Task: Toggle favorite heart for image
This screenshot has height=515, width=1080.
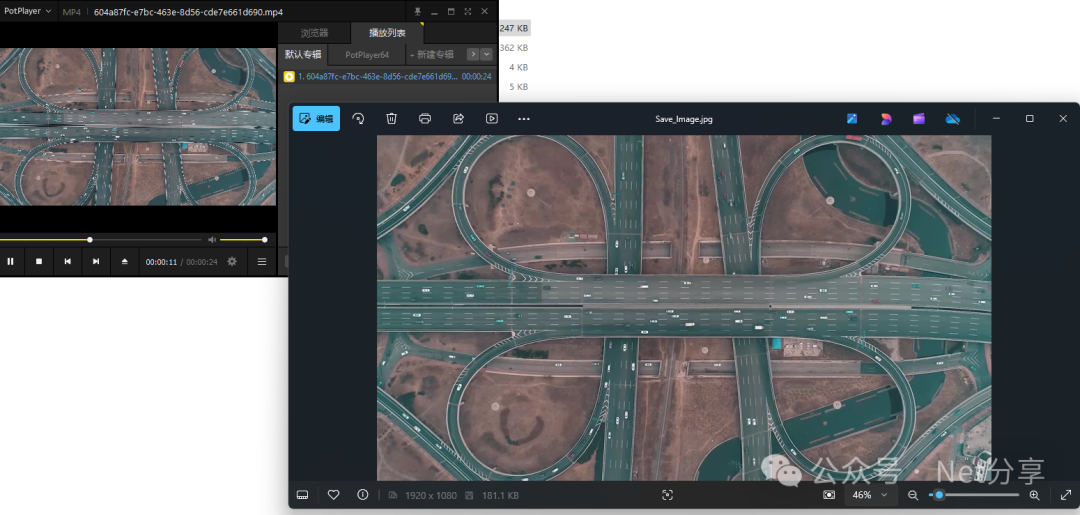Action: 334,495
